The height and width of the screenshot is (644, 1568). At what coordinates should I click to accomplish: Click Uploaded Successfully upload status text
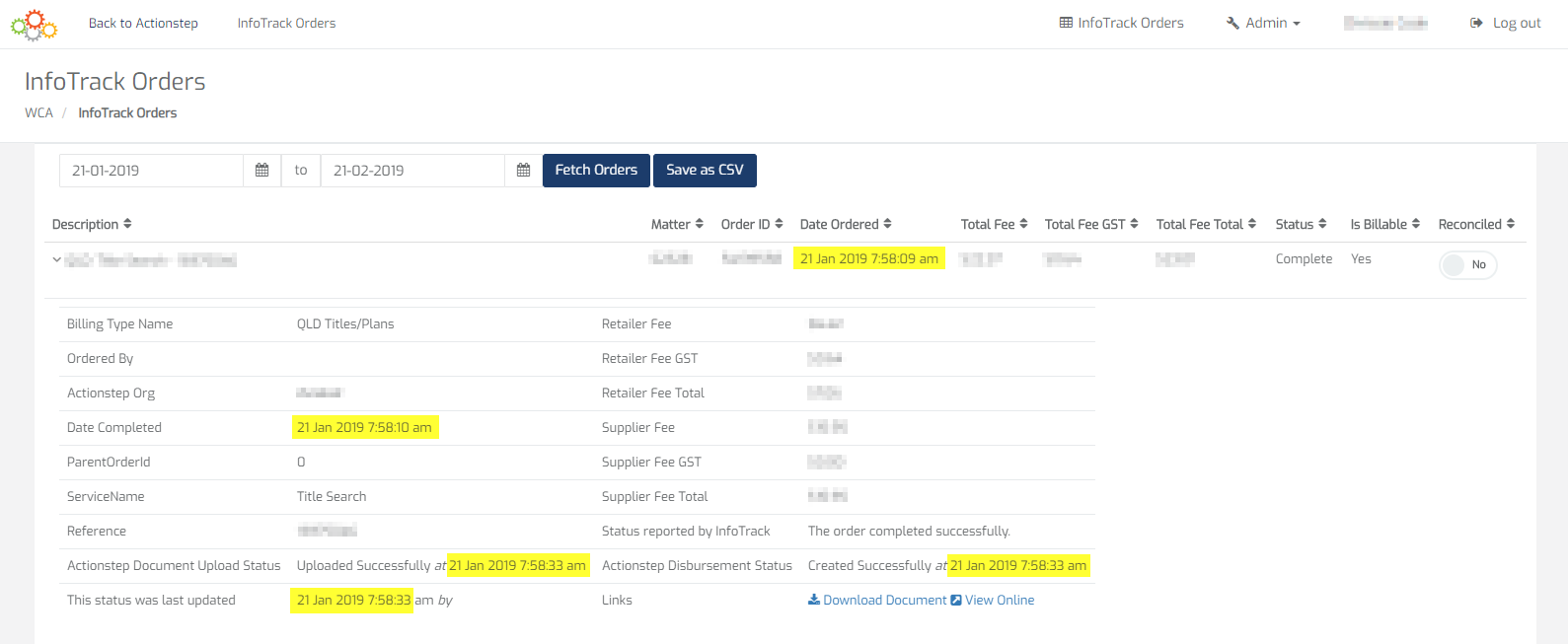point(364,565)
